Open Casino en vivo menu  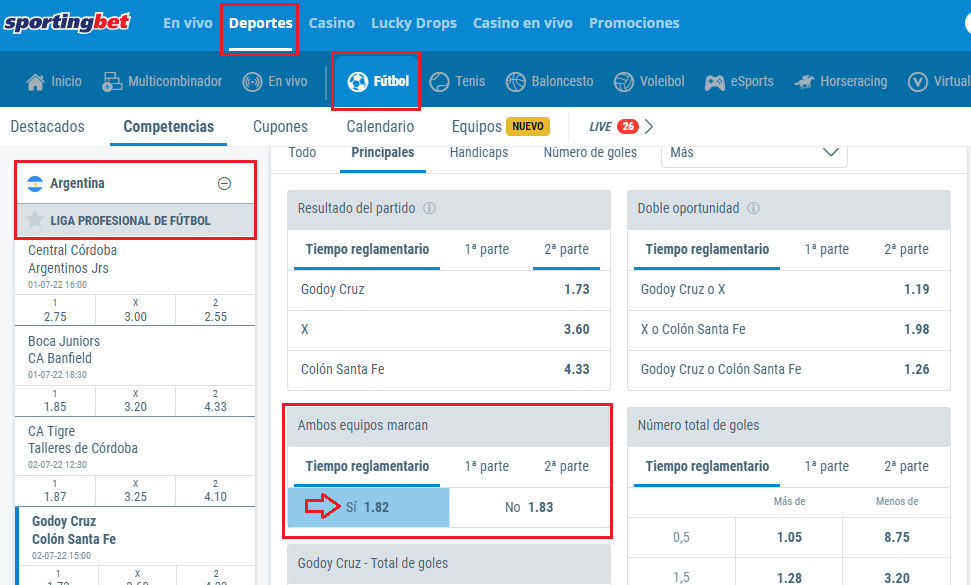(523, 24)
